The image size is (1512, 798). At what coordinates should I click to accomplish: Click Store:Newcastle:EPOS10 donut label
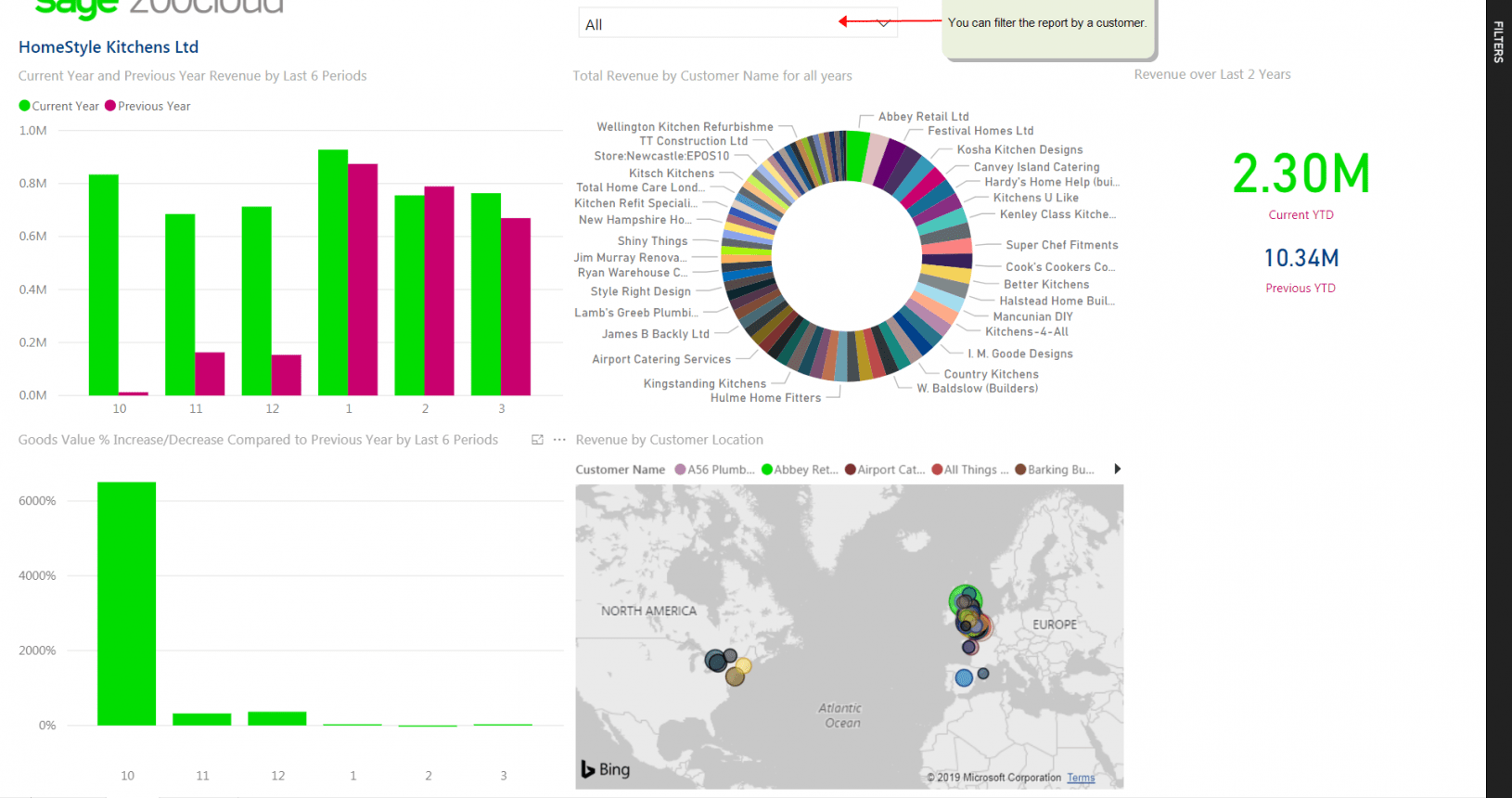[x=662, y=156]
